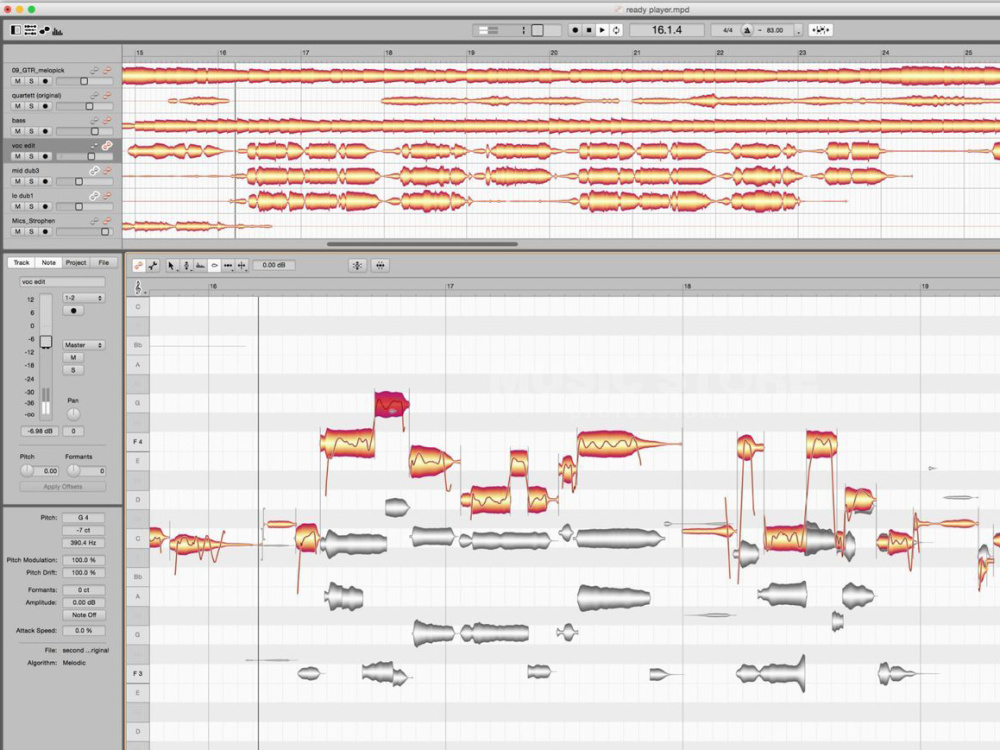Image resolution: width=1000 pixels, height=750 pixels.
Task: Open the mixer view icon
Action: point(30,30)
